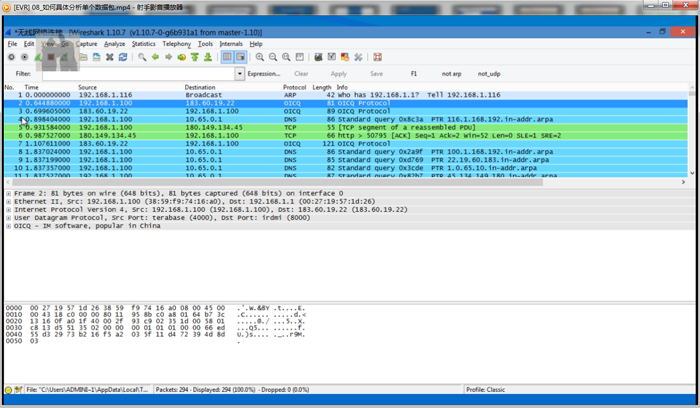Viewport: 700px width, 408px height.
Task: Click the Apply filter button
Action: pyautogui.click(x=339, y=74)
